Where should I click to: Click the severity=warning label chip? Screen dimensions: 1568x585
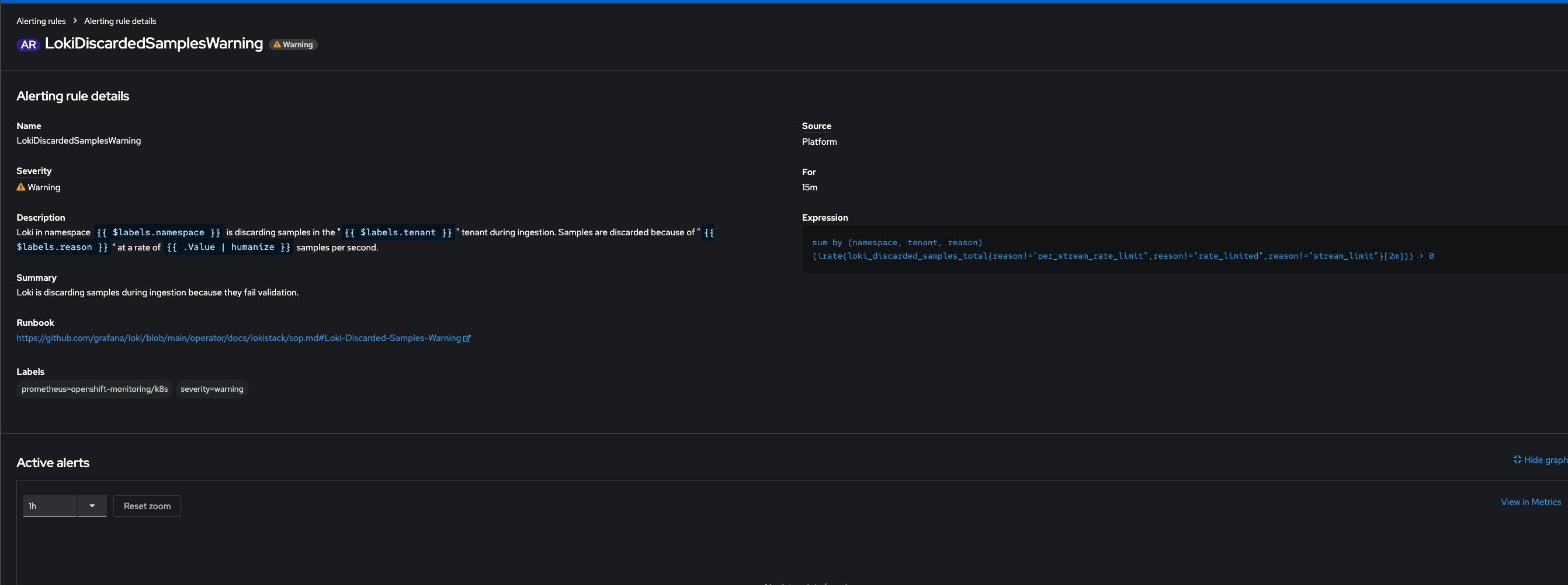[x=212, y=389]
